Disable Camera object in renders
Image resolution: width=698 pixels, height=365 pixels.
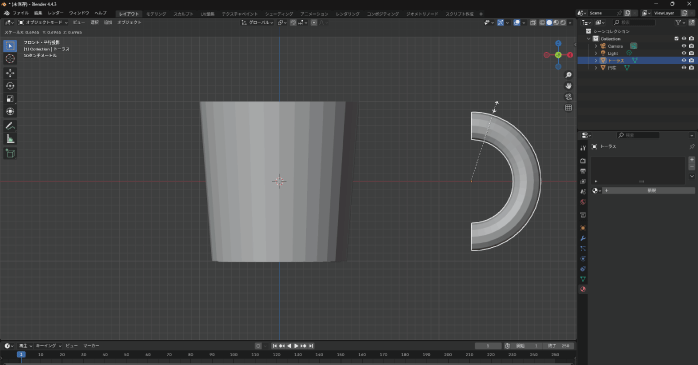click(691, 46)
